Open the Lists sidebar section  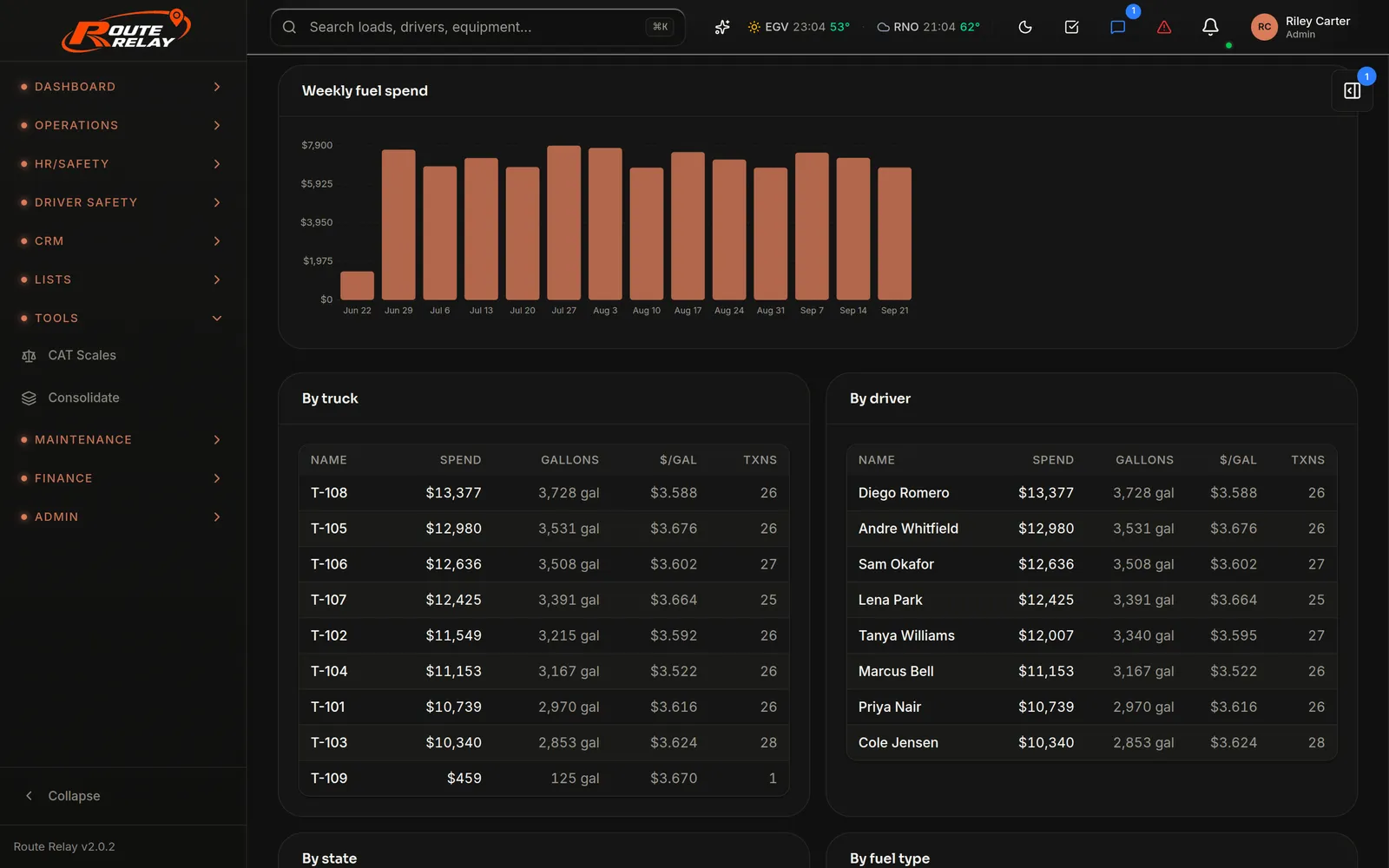click(x=122, y=279)
